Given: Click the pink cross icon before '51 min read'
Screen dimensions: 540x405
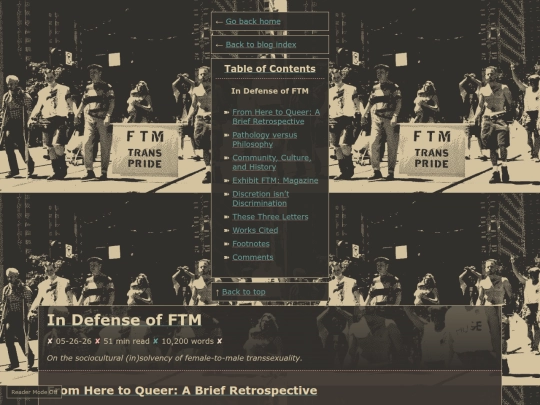Looking at the screenshot, I should coord(97,341).
